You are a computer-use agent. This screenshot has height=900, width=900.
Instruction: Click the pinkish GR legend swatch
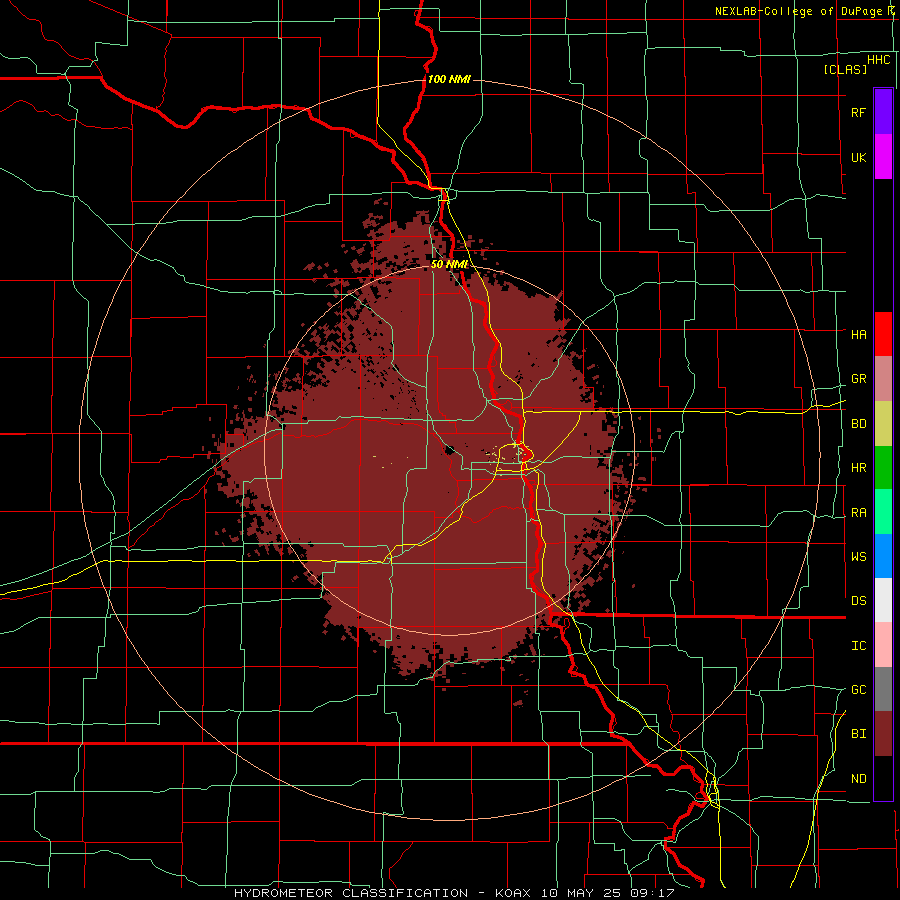pyautogui.click(x=883, y=379)
